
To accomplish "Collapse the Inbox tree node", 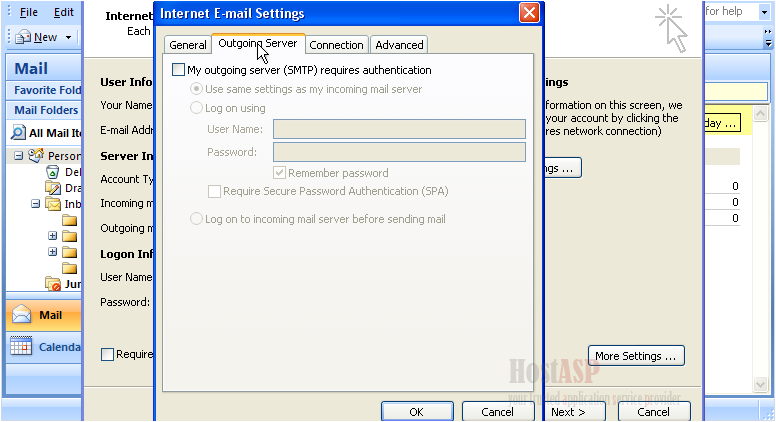I will click(35, 204).
